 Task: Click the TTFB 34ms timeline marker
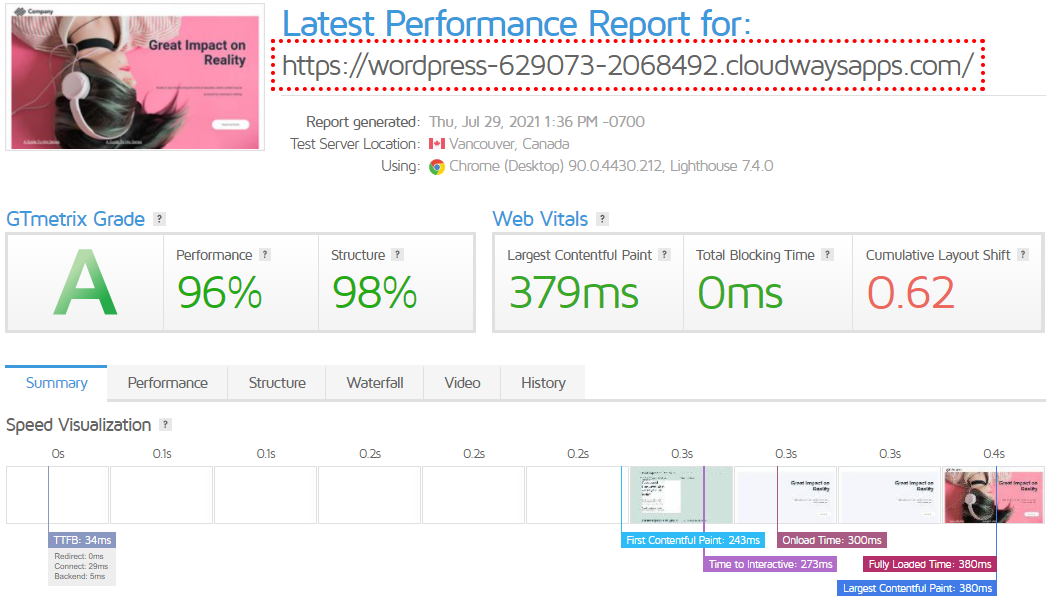pos(81,539)
